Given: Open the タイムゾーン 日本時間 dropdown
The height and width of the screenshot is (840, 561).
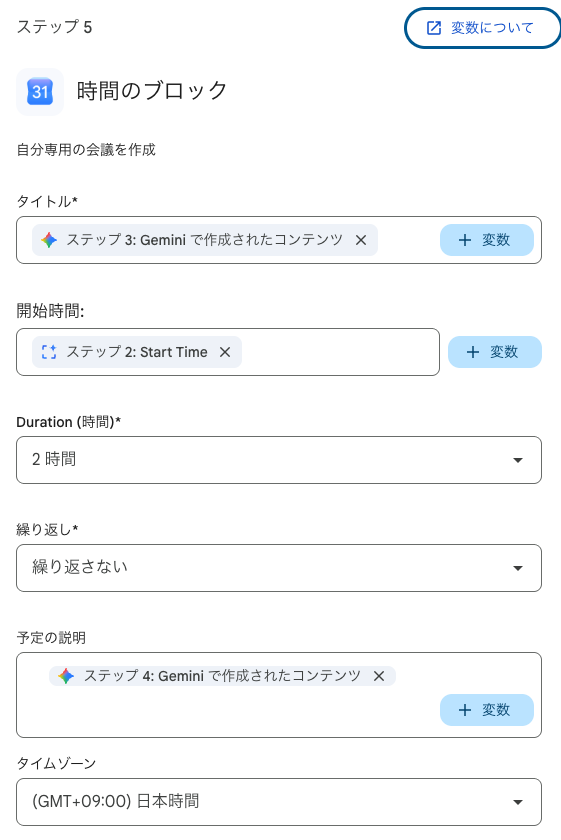Looking at the screenshot, I should click(279, 802).
